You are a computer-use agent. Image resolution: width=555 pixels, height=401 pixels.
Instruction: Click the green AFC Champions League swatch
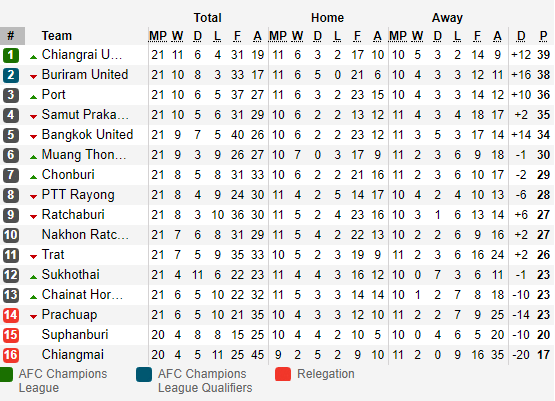tap(6, 374)
